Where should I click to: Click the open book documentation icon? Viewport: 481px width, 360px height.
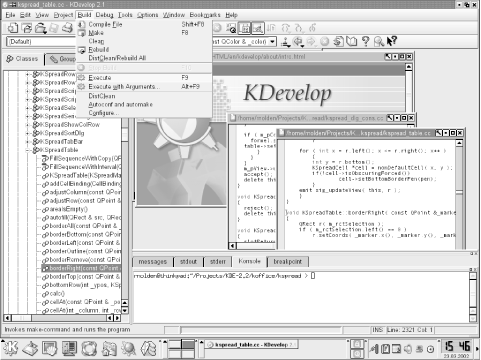pos(351,41)
